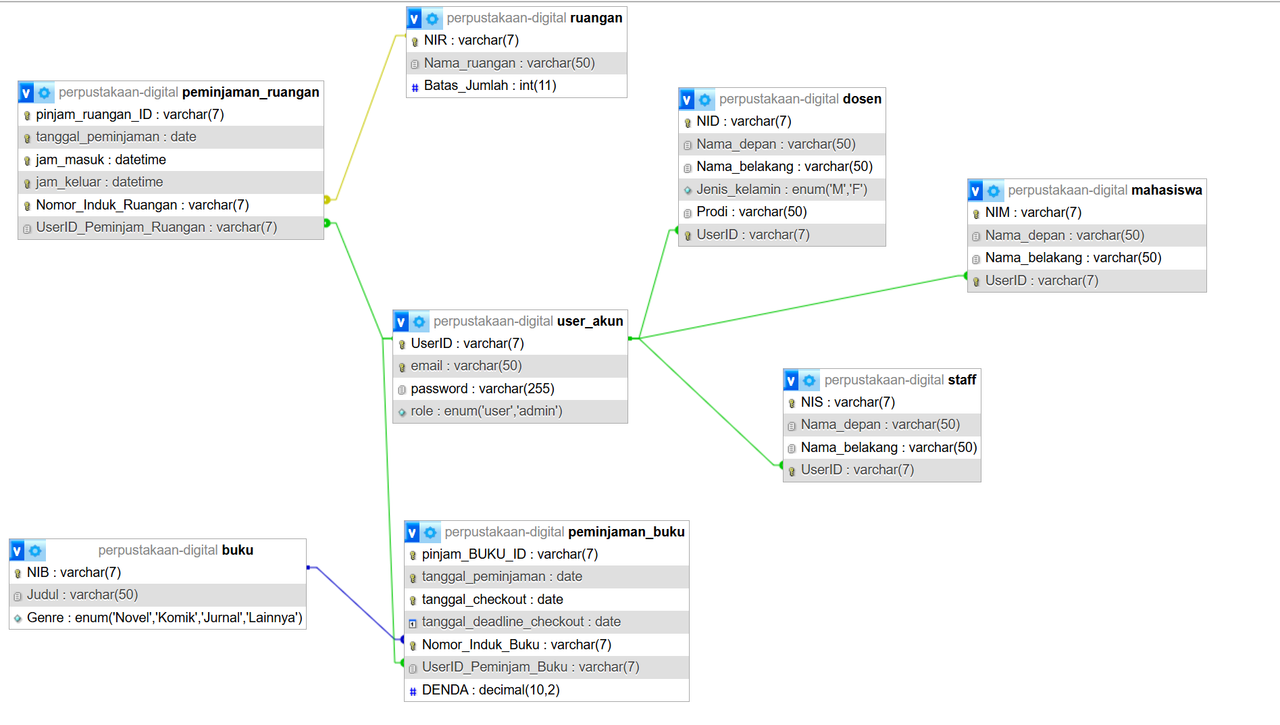Image resolution: width=1280 pixels, height=725 pixels.
Task: Click 'jam_masuk : datetime' column row
Action: point(171,160)
